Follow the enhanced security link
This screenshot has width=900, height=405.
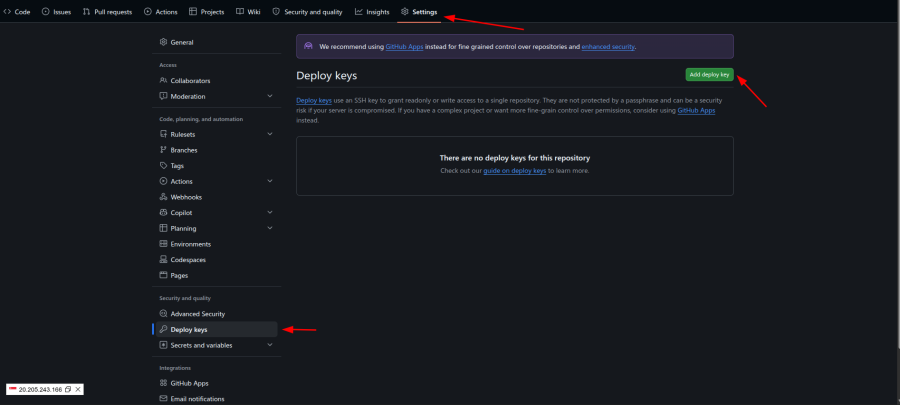608,46
